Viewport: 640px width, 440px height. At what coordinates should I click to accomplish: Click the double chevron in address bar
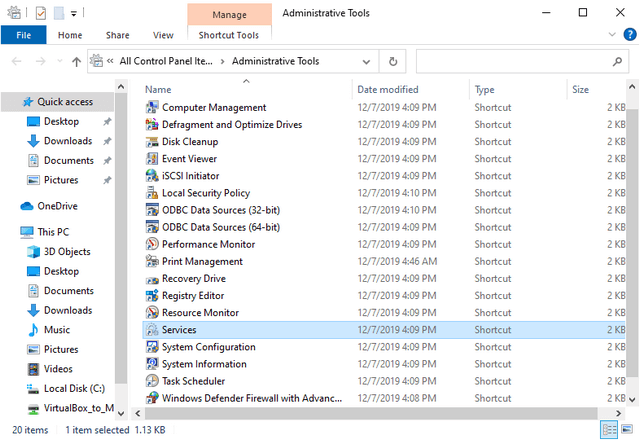pyautogui.click(x=110, y=61)
